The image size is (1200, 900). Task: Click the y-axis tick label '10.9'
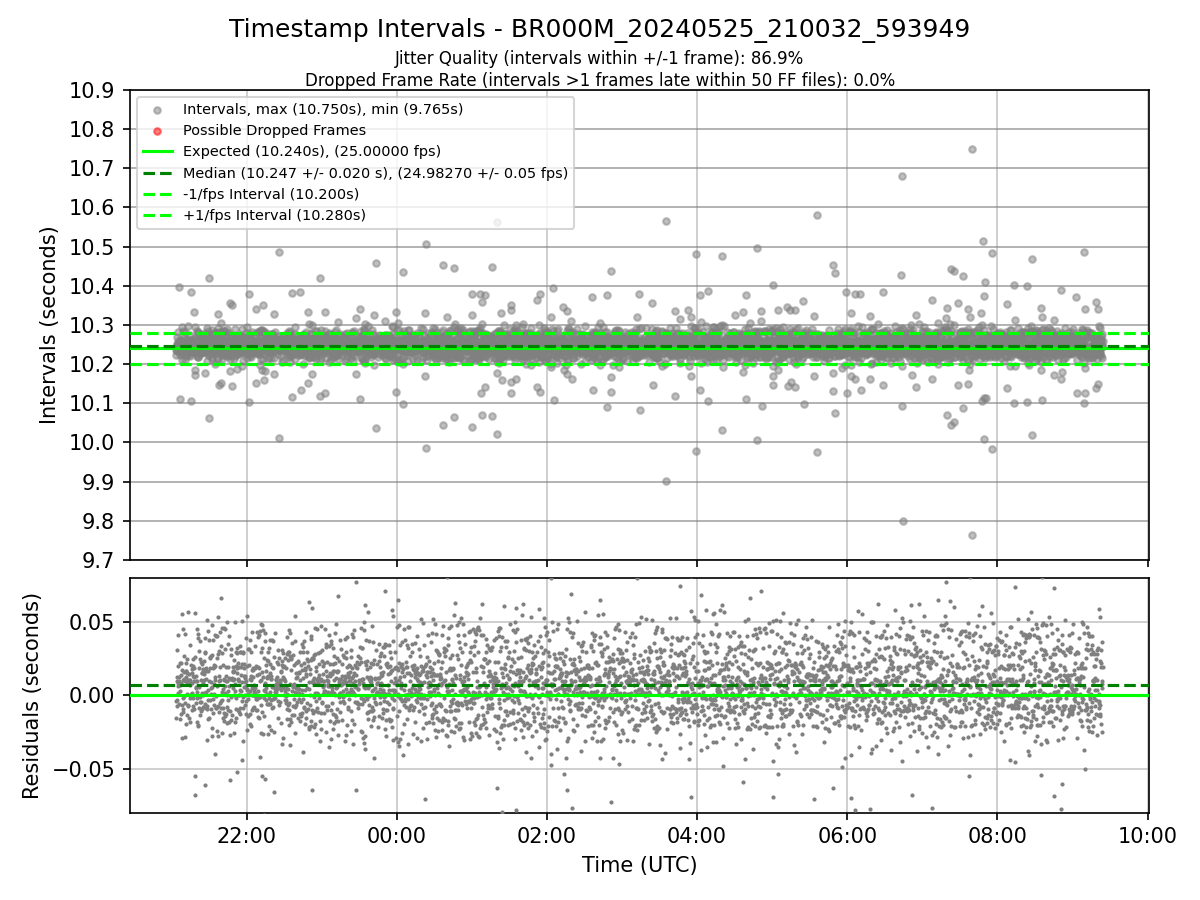(91, 90)
